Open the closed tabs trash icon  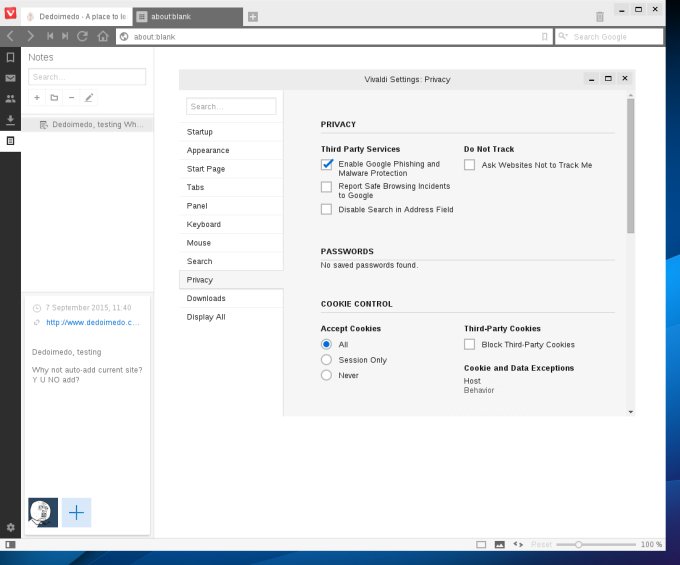click(x=599, y=16)
